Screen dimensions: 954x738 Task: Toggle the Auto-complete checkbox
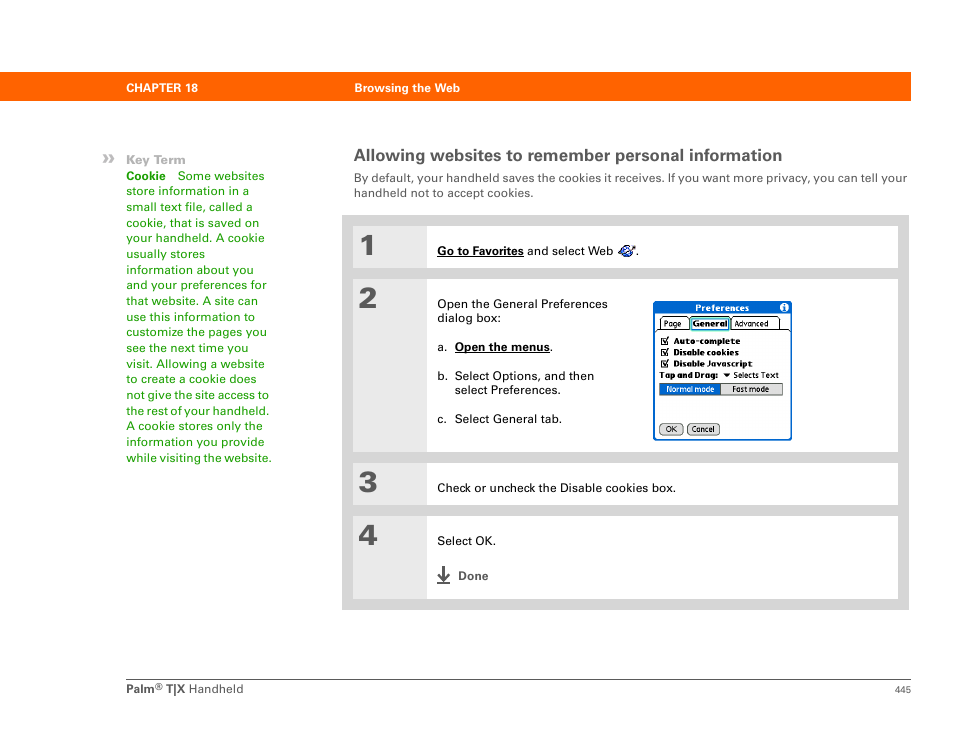(665, 341)
